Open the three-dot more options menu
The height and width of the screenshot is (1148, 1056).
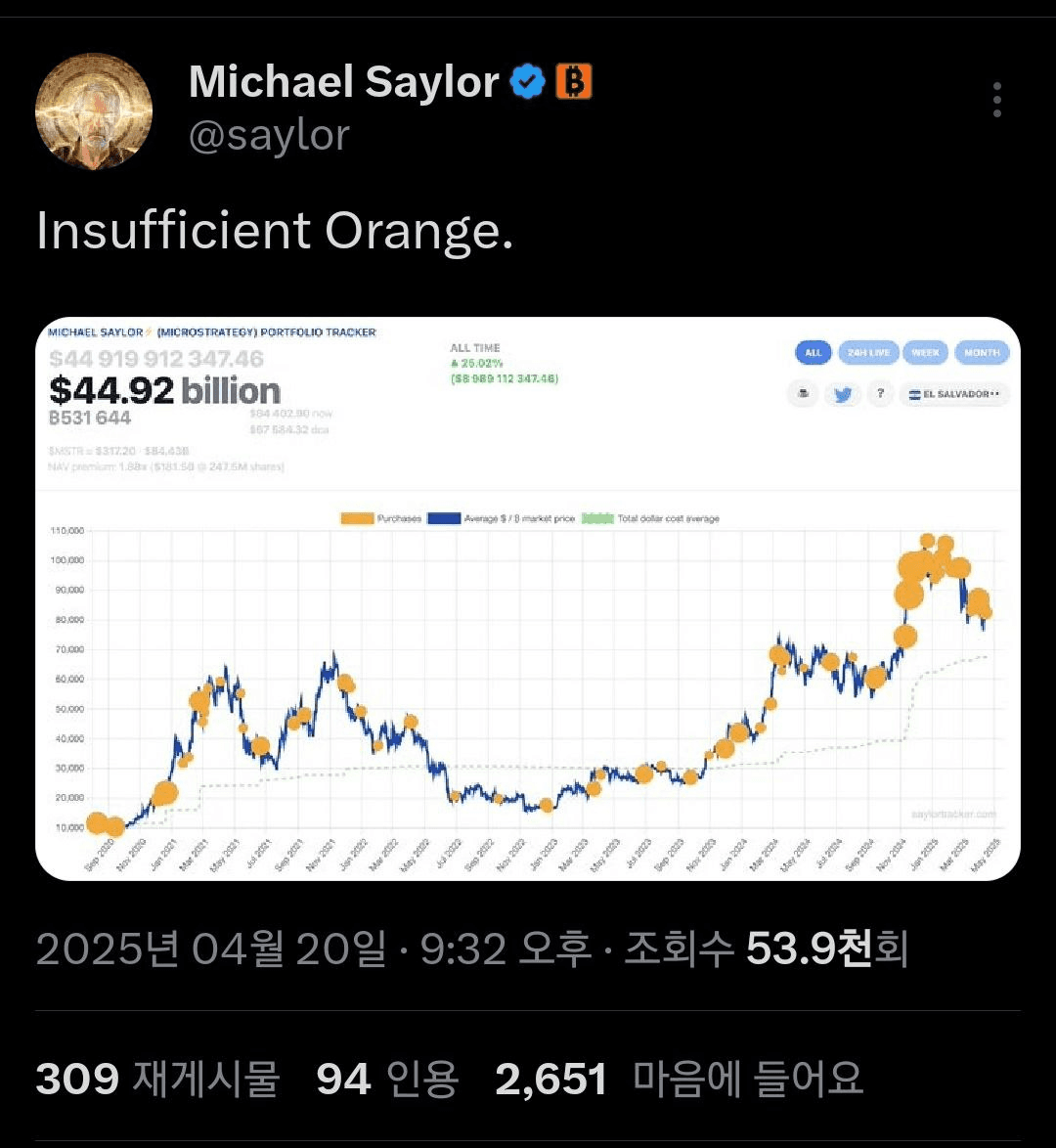pos(996,100)
